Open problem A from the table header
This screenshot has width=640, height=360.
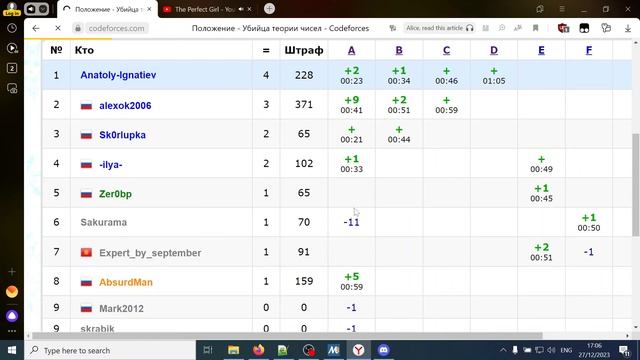click(x=351, y=50)
